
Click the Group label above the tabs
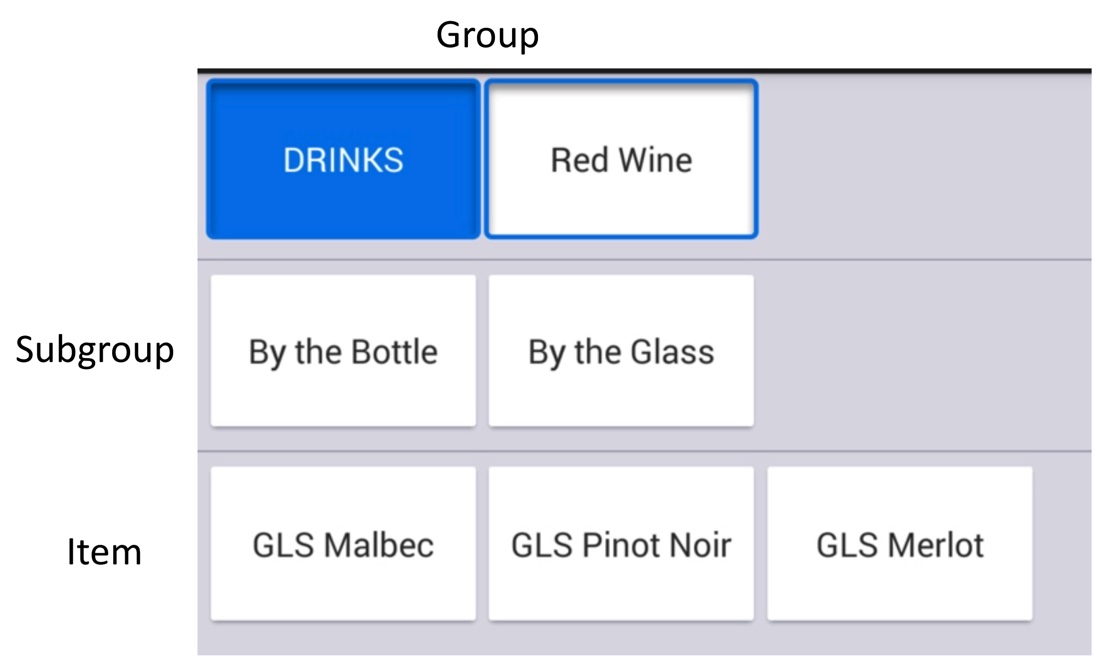486,34
